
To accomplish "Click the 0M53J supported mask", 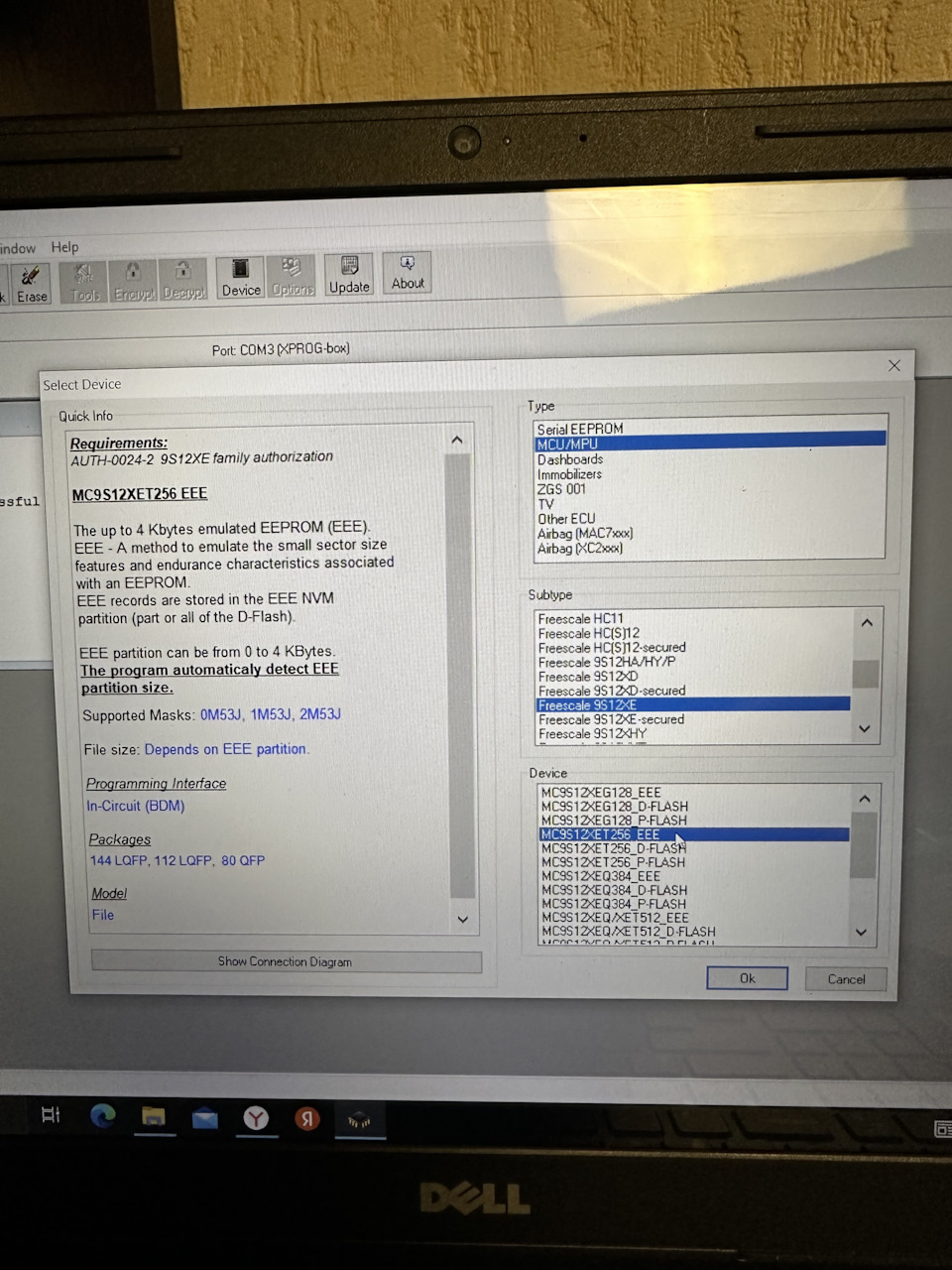I will [221, 714].
